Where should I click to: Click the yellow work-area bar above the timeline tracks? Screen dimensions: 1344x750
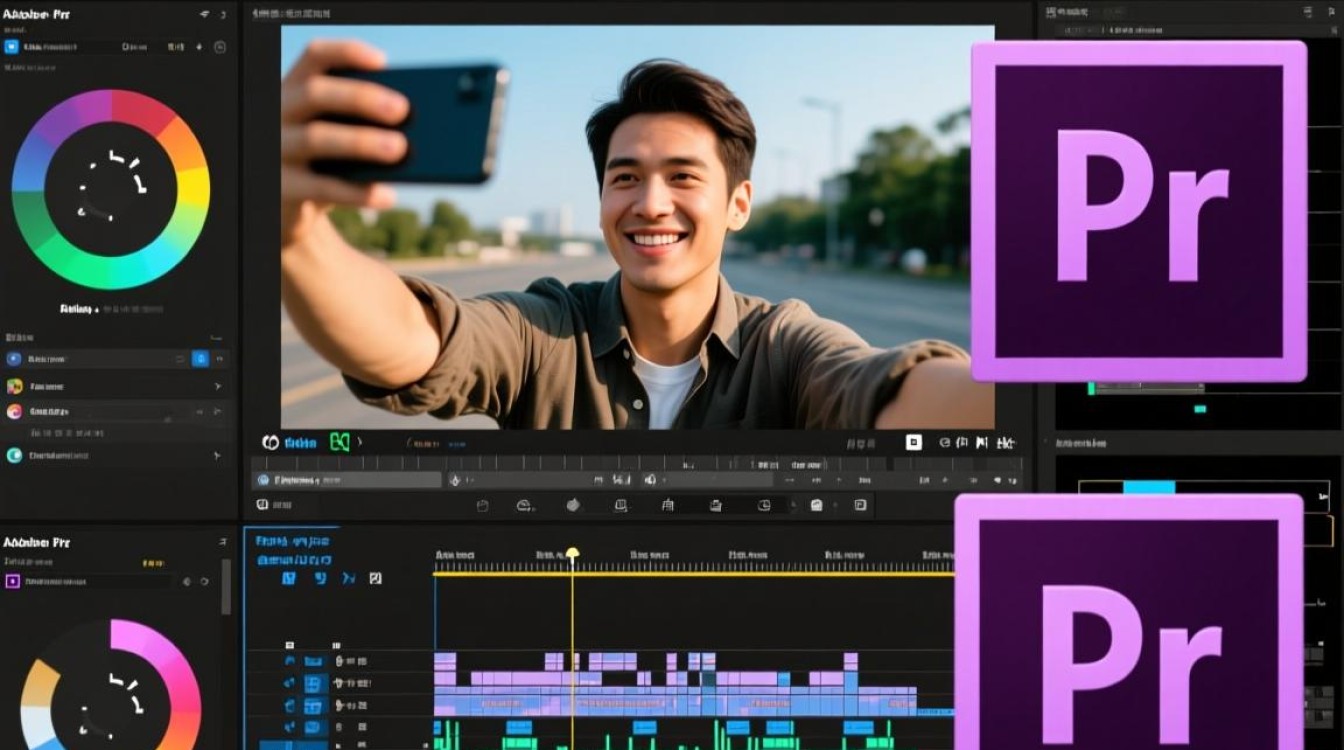tap(693, 573)
